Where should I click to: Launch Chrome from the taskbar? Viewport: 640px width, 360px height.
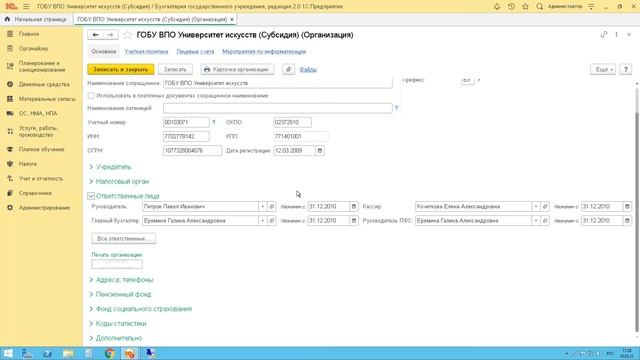pyautogui.click(x=109, y=353)
